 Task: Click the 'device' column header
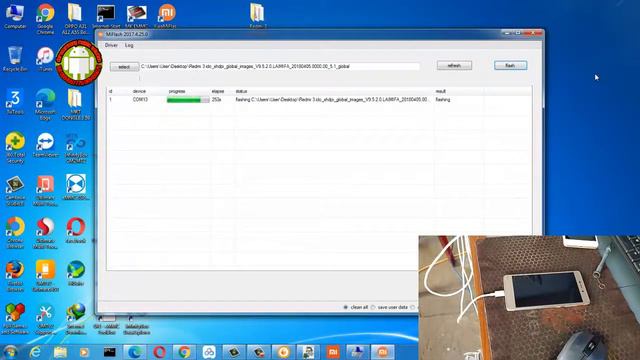(139, 91)
